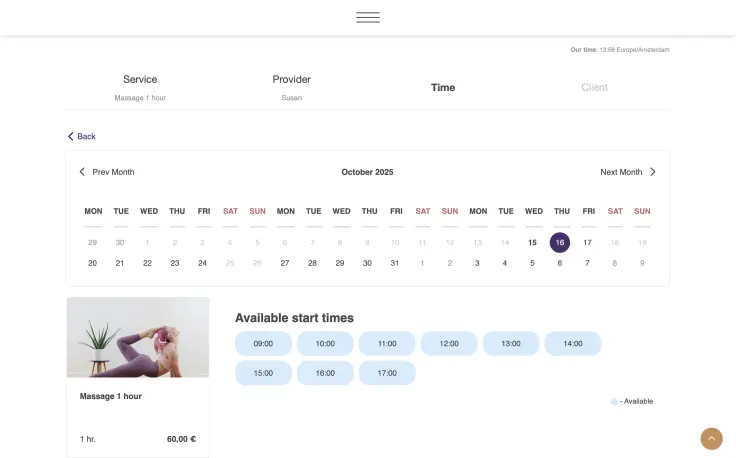Click the Prev Month left chevron
This screenshot has width=736, height=458.
[x=82, y=172]
